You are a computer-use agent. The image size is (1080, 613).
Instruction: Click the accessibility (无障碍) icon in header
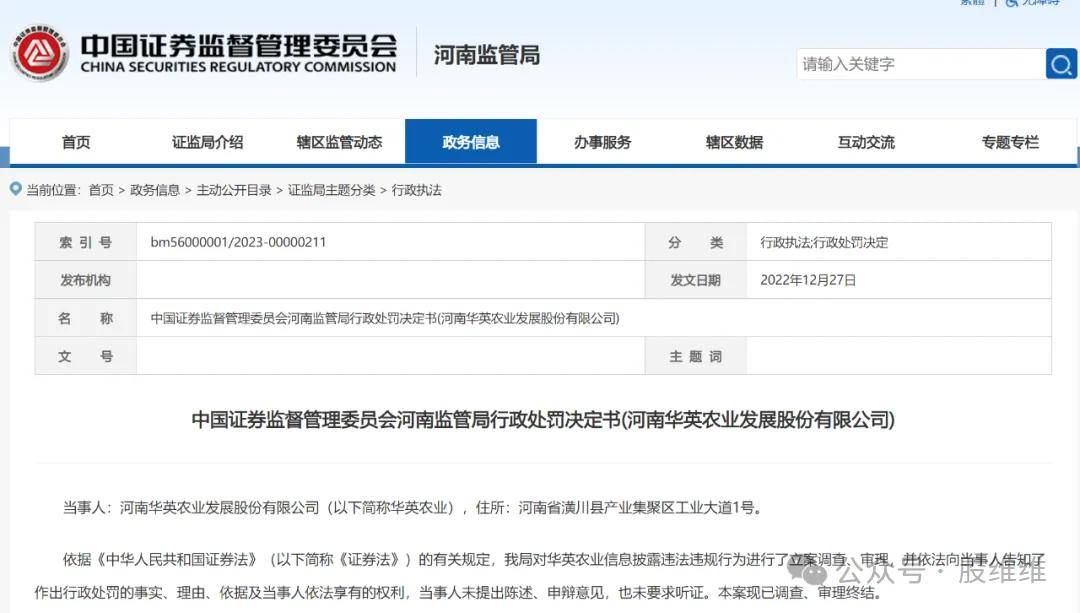point(1013,4)
